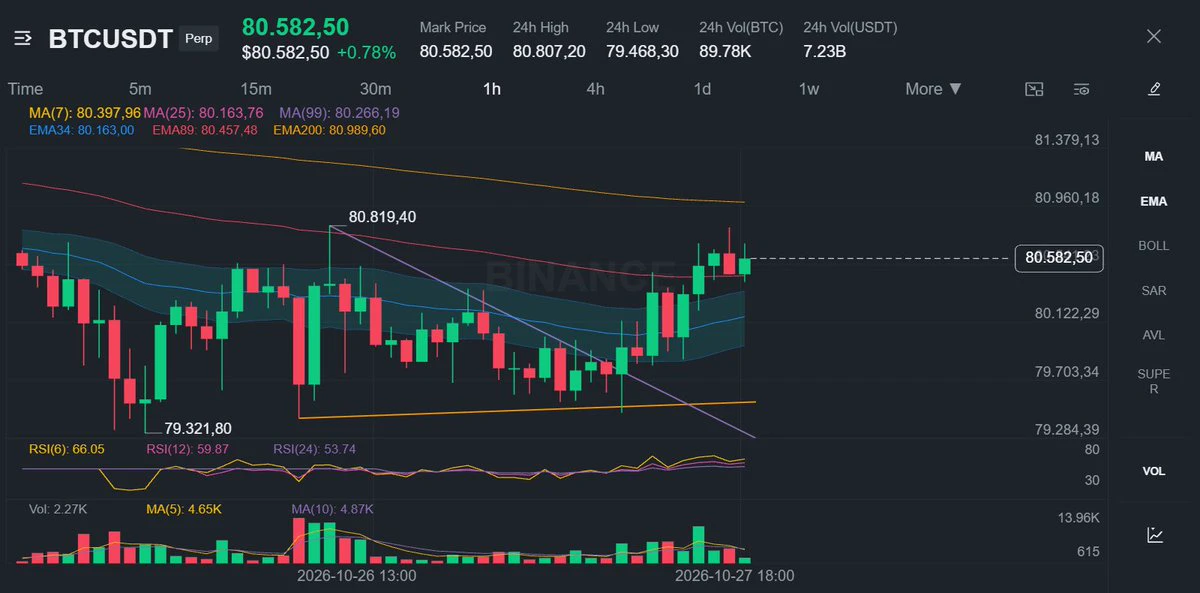The image size is (1200, 593).
Task: Click the EMA34 legend value
Action: tap(81, 130)
